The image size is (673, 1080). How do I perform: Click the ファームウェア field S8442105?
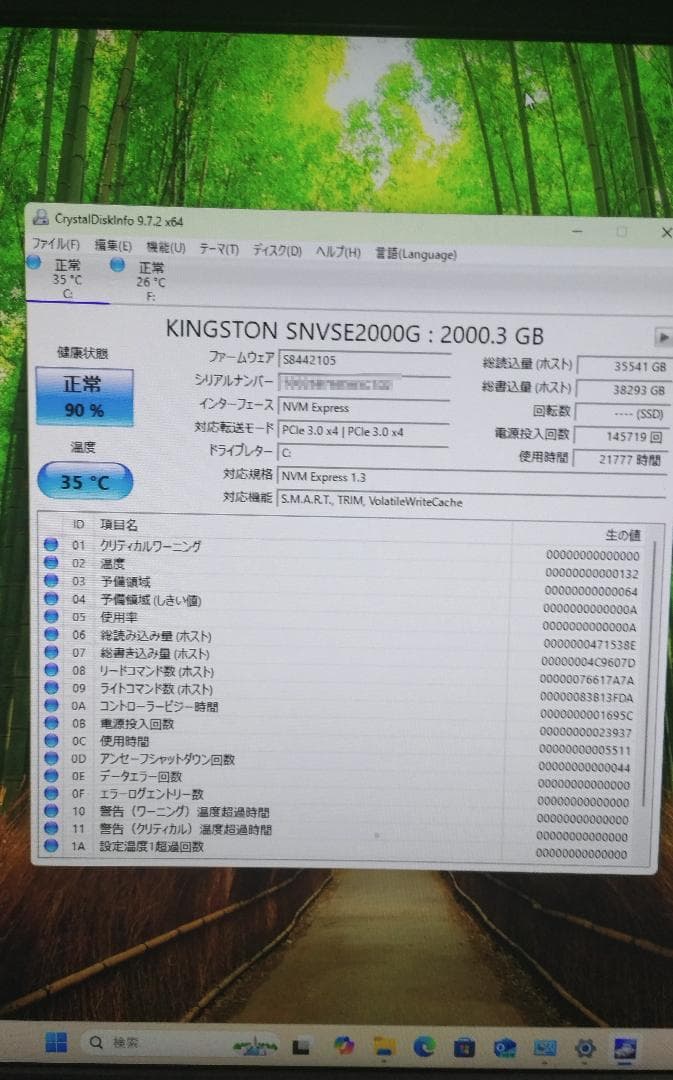tap(364, 360)
